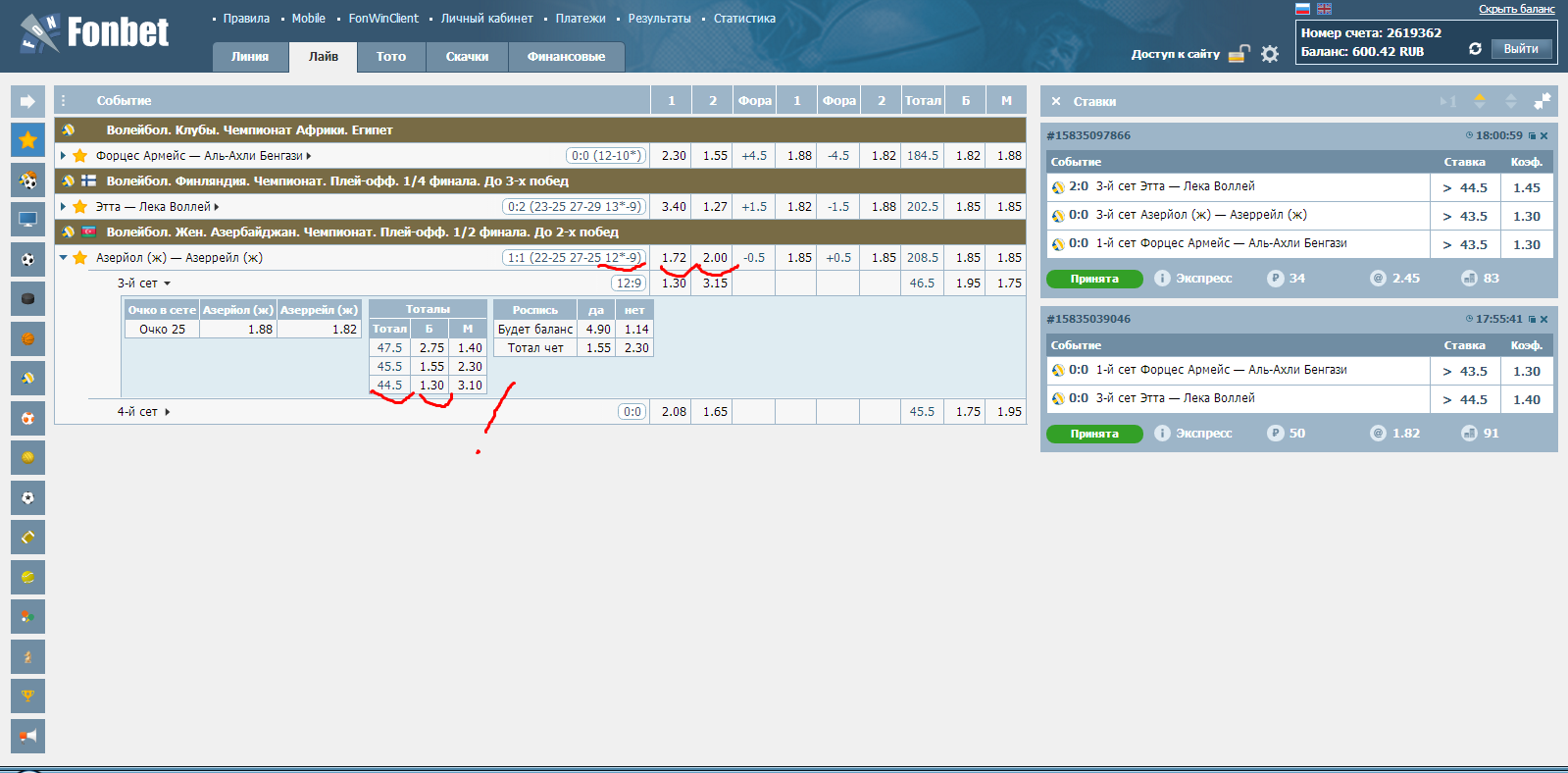
Task: Open the Правила menu link
Action: tap(246, 19)
